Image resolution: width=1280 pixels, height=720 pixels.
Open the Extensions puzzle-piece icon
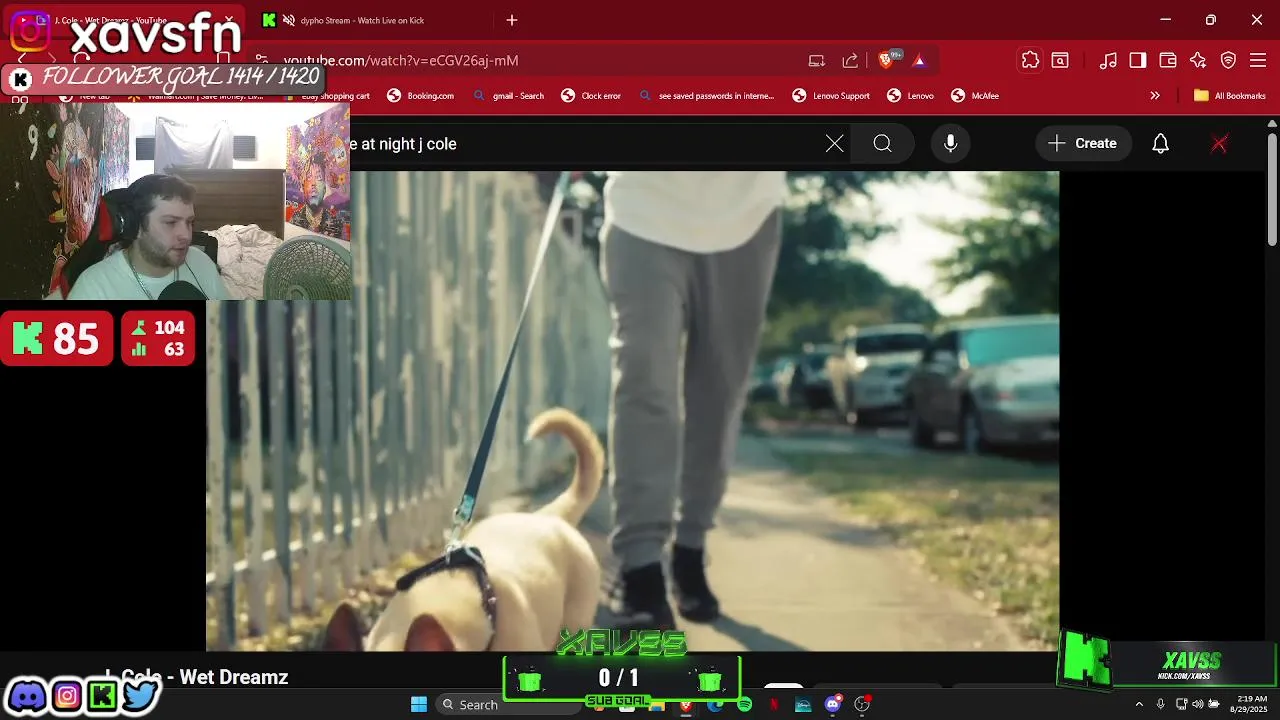(1030, 60)
